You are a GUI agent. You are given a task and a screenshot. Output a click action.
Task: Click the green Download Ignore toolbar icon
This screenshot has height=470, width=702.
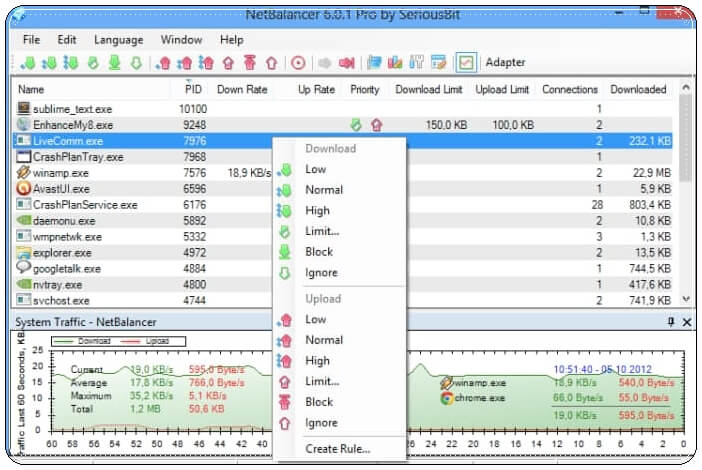[136, 63]
